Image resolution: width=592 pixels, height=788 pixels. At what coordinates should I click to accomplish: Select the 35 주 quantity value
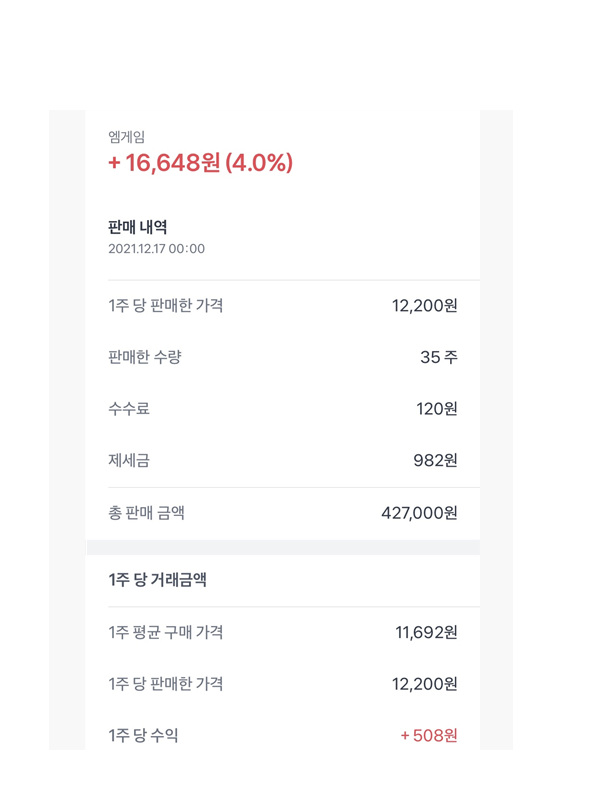coord(439,357)
